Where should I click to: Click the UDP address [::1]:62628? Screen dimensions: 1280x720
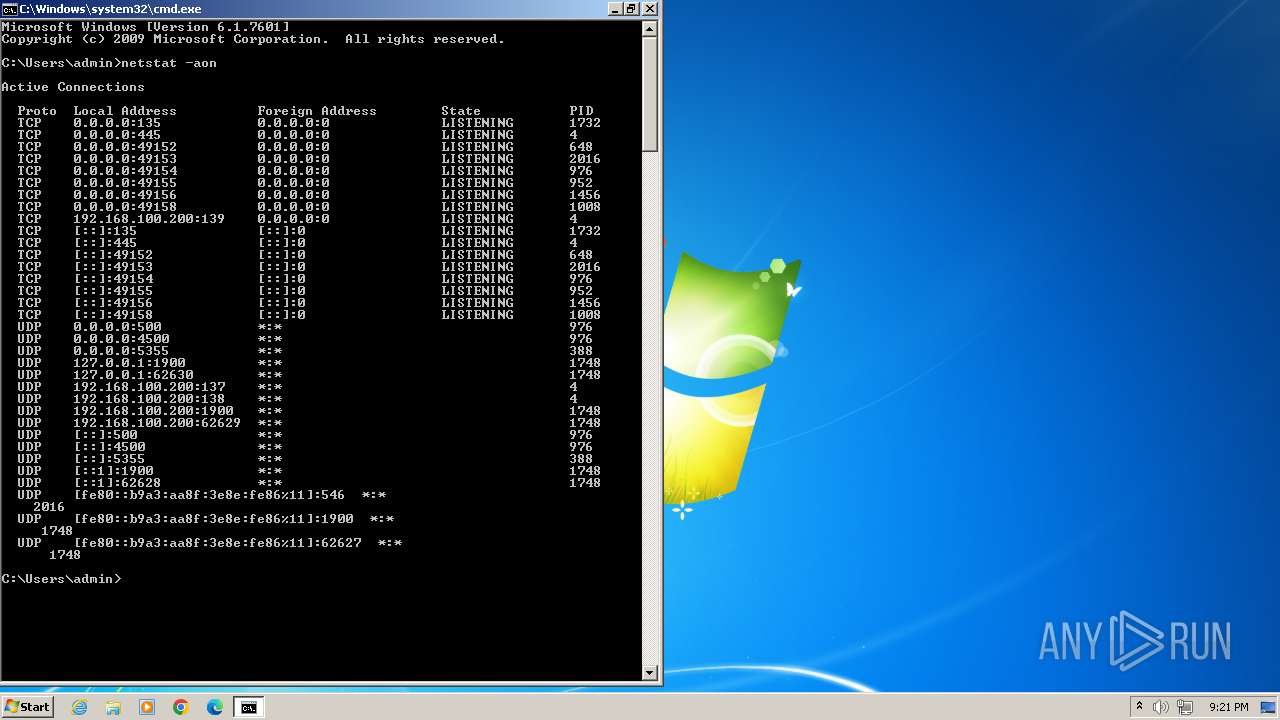click(117, 483)
